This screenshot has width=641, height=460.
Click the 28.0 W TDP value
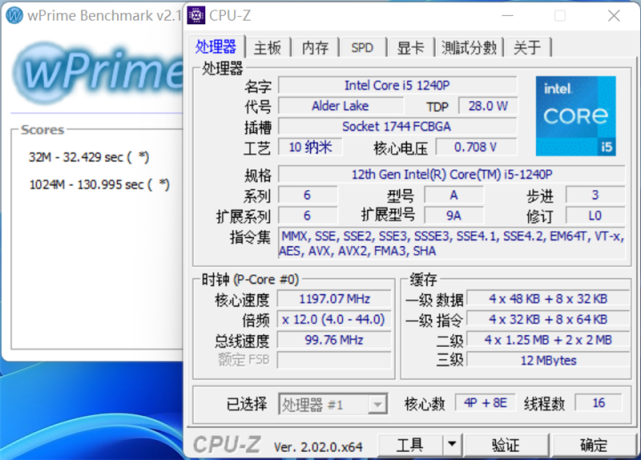488,106
